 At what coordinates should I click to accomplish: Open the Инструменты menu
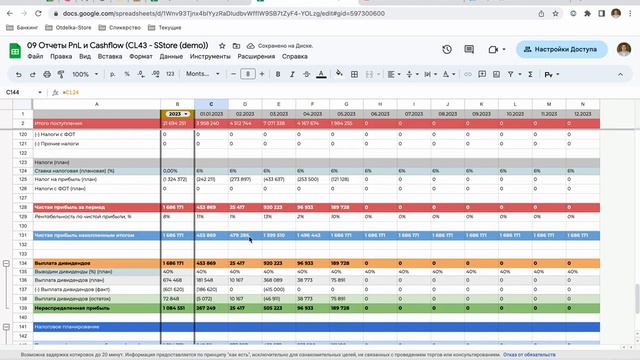click(x=210, y=56)
